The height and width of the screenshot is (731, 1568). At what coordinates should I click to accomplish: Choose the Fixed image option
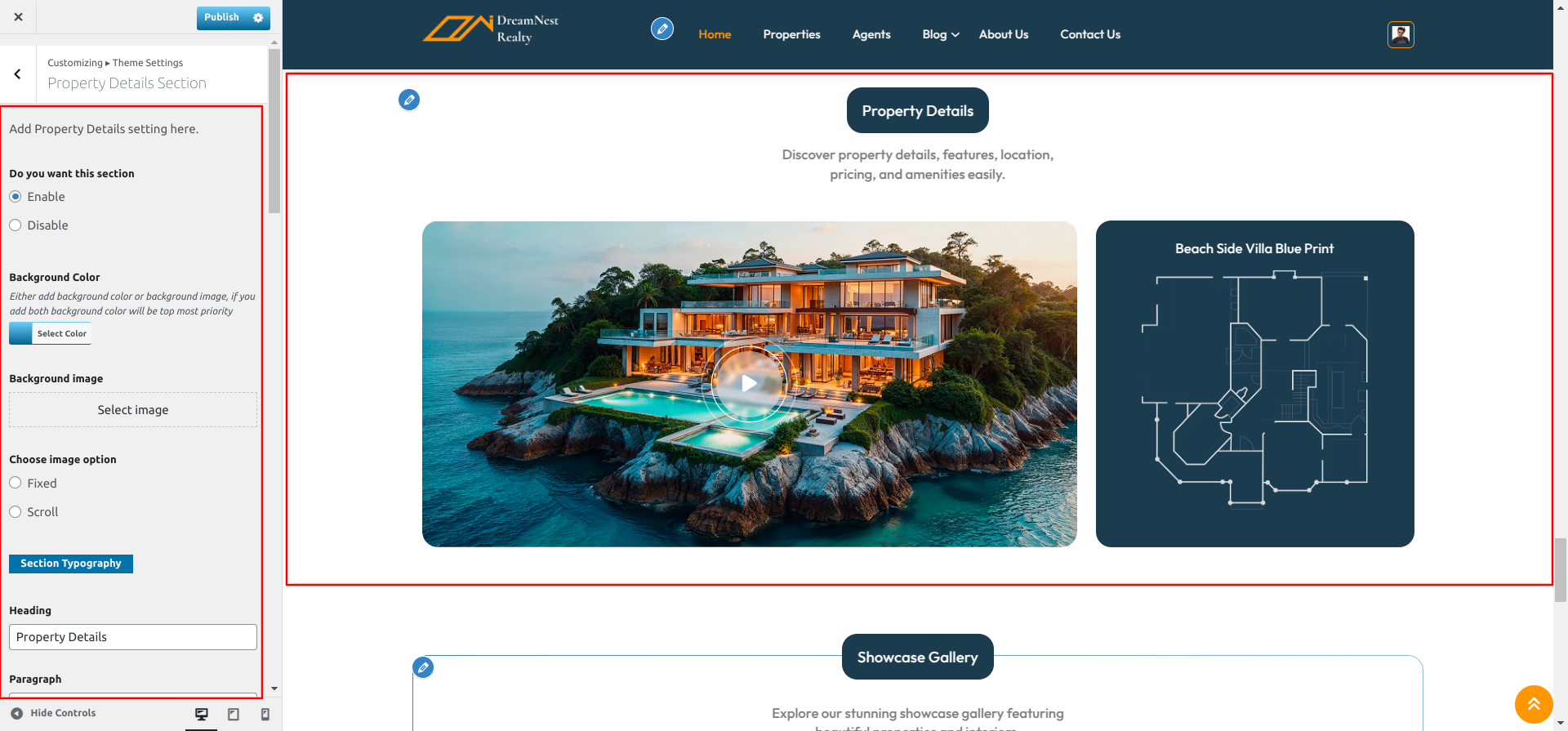[16, 483]
